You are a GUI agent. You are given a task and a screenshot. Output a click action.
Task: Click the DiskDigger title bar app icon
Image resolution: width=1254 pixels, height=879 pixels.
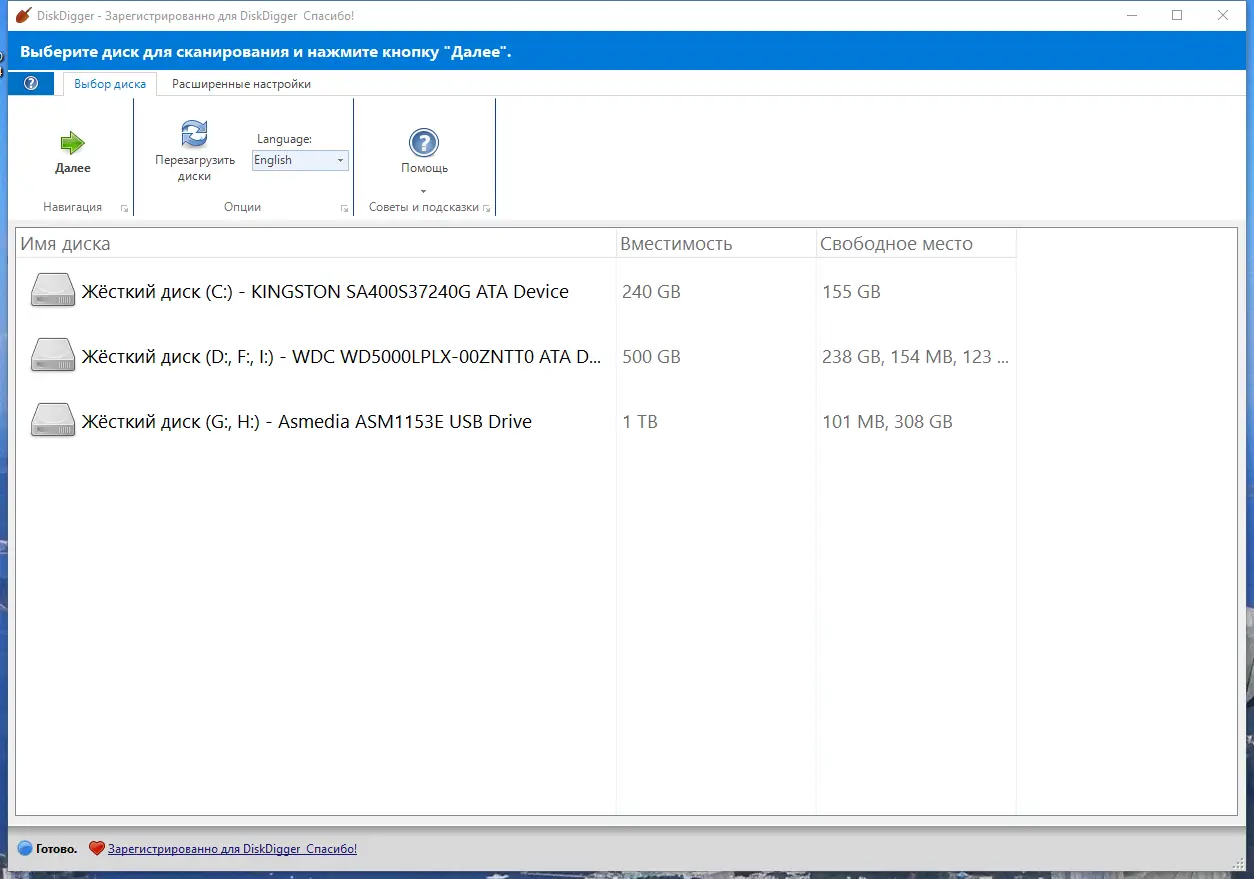pos(23,15)
